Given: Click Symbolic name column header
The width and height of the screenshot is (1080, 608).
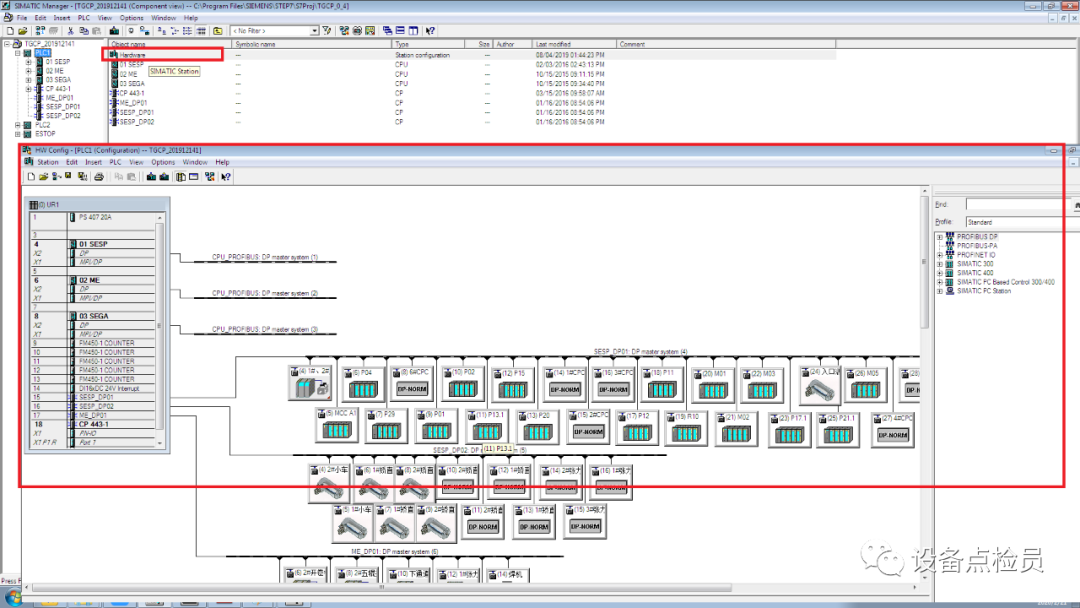Looking at the screenshot, I should [312, 44].
